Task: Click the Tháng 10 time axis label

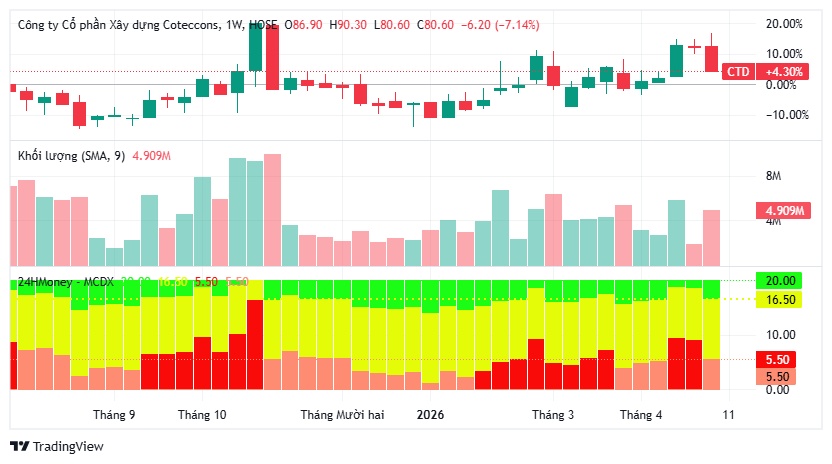Action: (202, 415)
